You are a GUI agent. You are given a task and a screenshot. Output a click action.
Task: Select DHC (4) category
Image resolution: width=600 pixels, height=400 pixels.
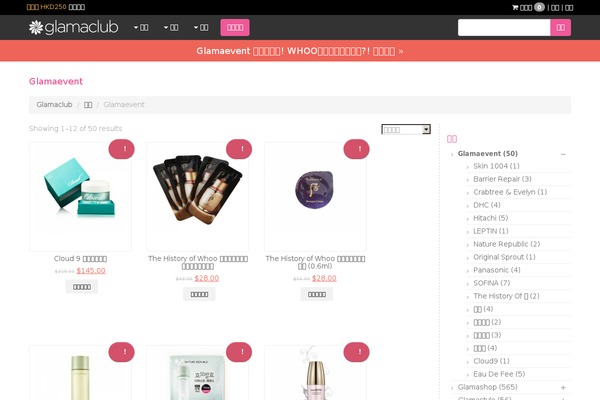click(x=487, y=205)
